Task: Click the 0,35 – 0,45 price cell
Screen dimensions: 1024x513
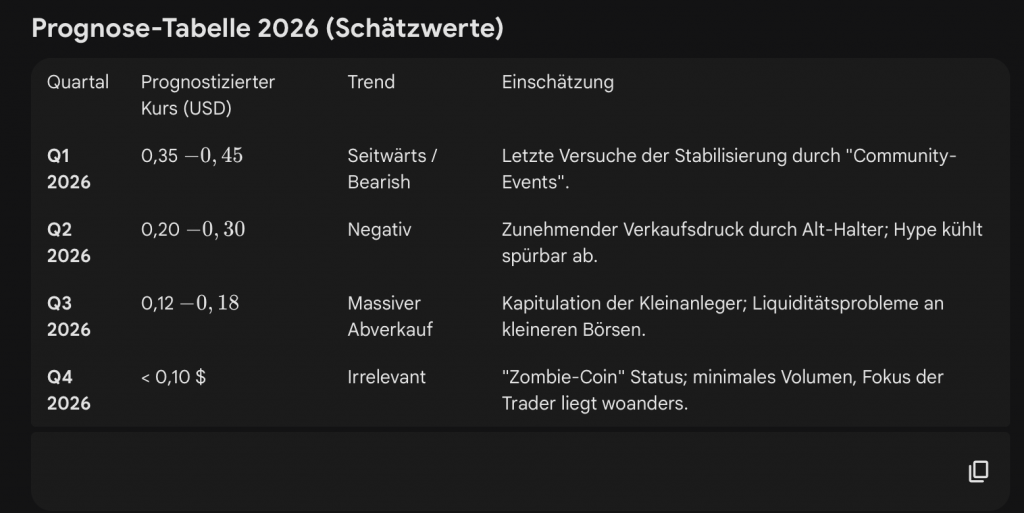Action: click(x=192, y=155)
